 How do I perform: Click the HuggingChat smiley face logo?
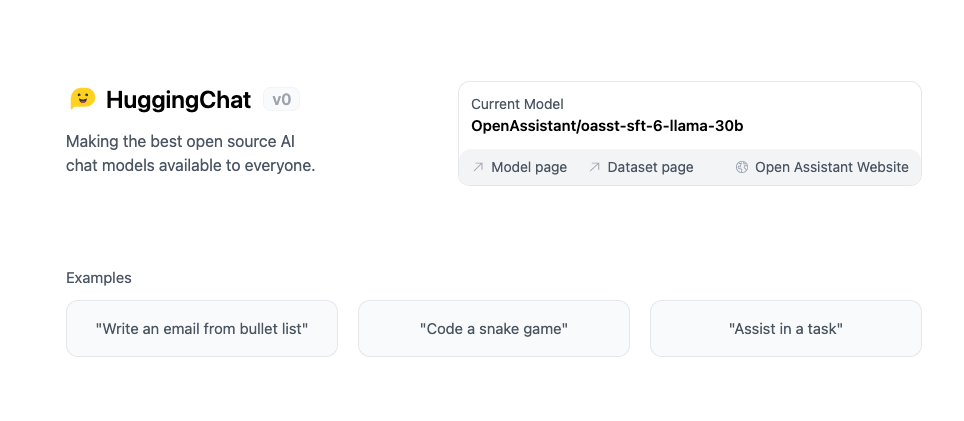[83, 98]
